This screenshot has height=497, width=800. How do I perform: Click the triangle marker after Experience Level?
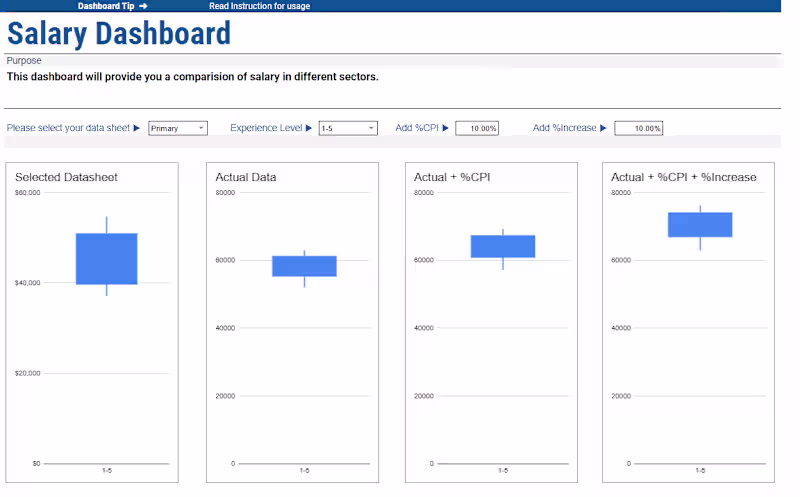click(x=309, y=128)
